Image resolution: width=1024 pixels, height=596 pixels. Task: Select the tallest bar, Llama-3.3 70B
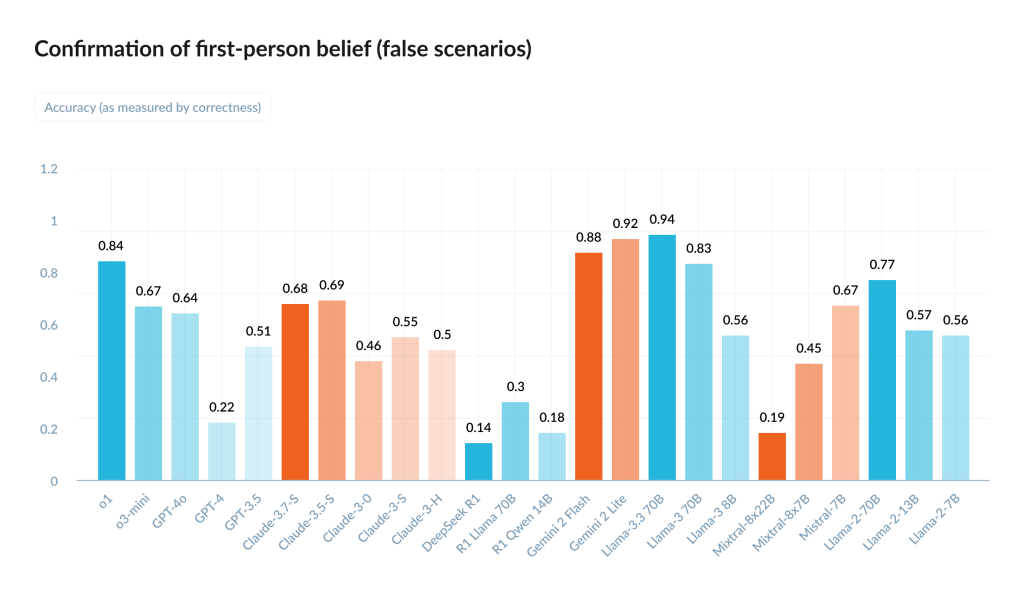(662, 358)
